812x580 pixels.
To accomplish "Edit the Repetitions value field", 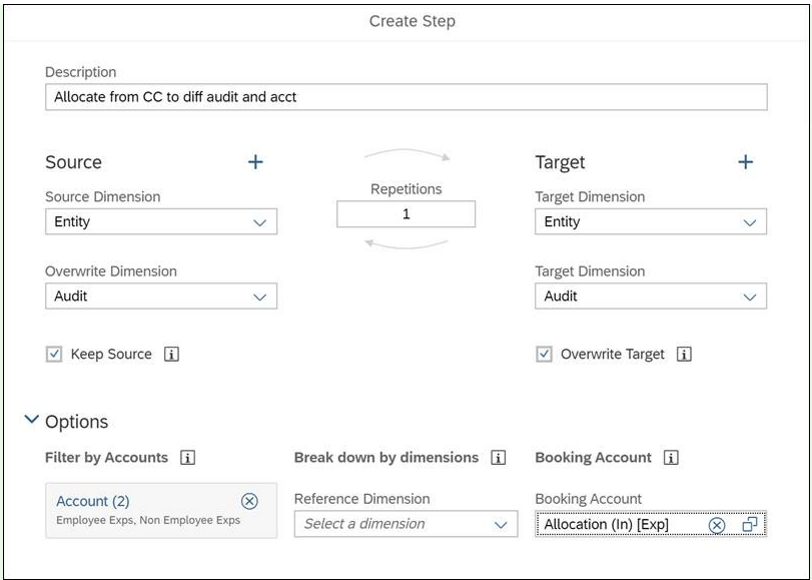I will [406, 214].
